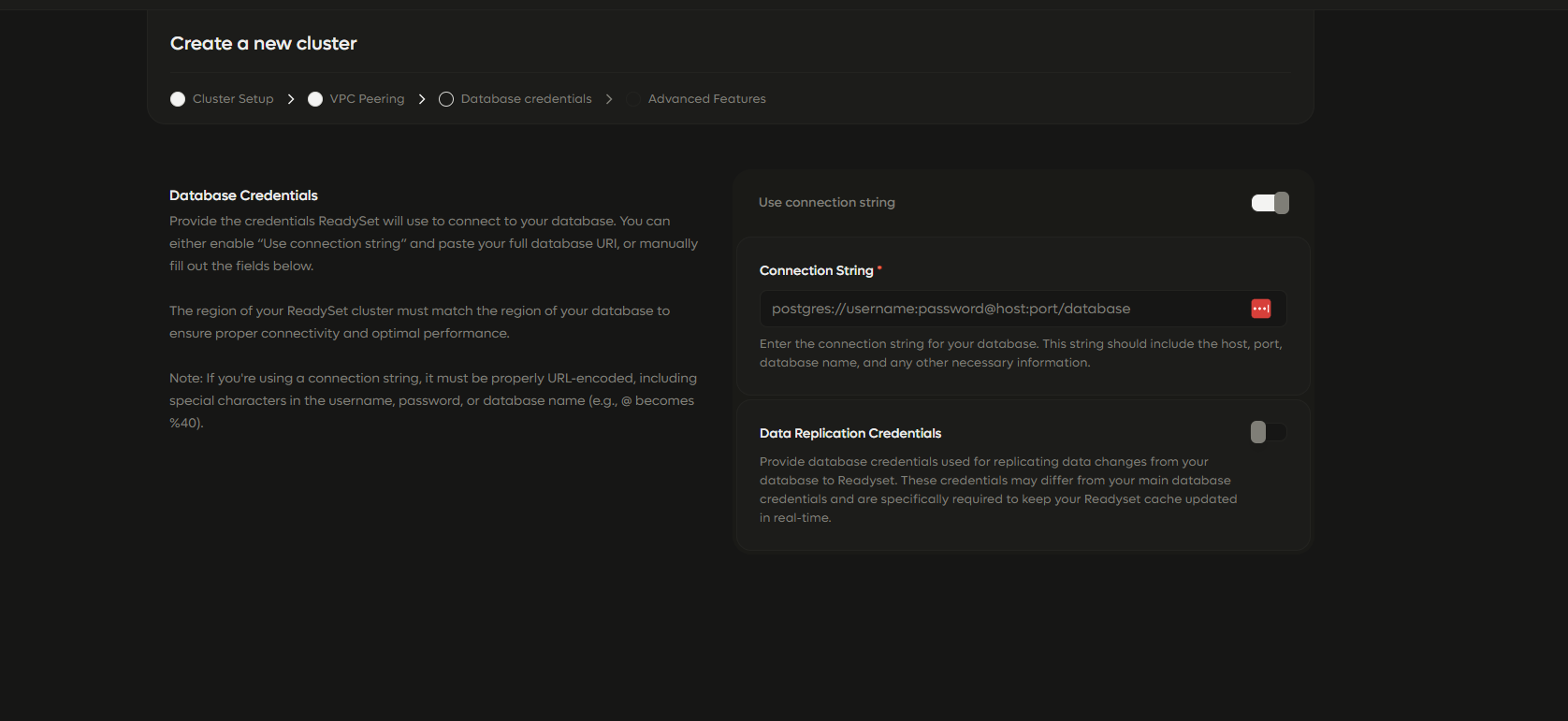The height and width of the screenshot is (721, 1568).
Task: Click the chevron after Database credentials step
Action: click(x=609, y=99)
